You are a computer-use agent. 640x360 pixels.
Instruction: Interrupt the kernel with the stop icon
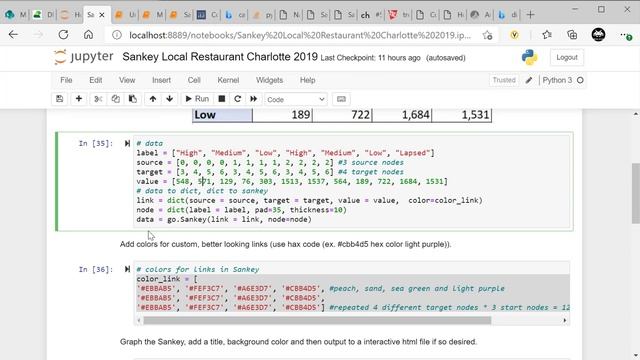[x=222, y=99]
